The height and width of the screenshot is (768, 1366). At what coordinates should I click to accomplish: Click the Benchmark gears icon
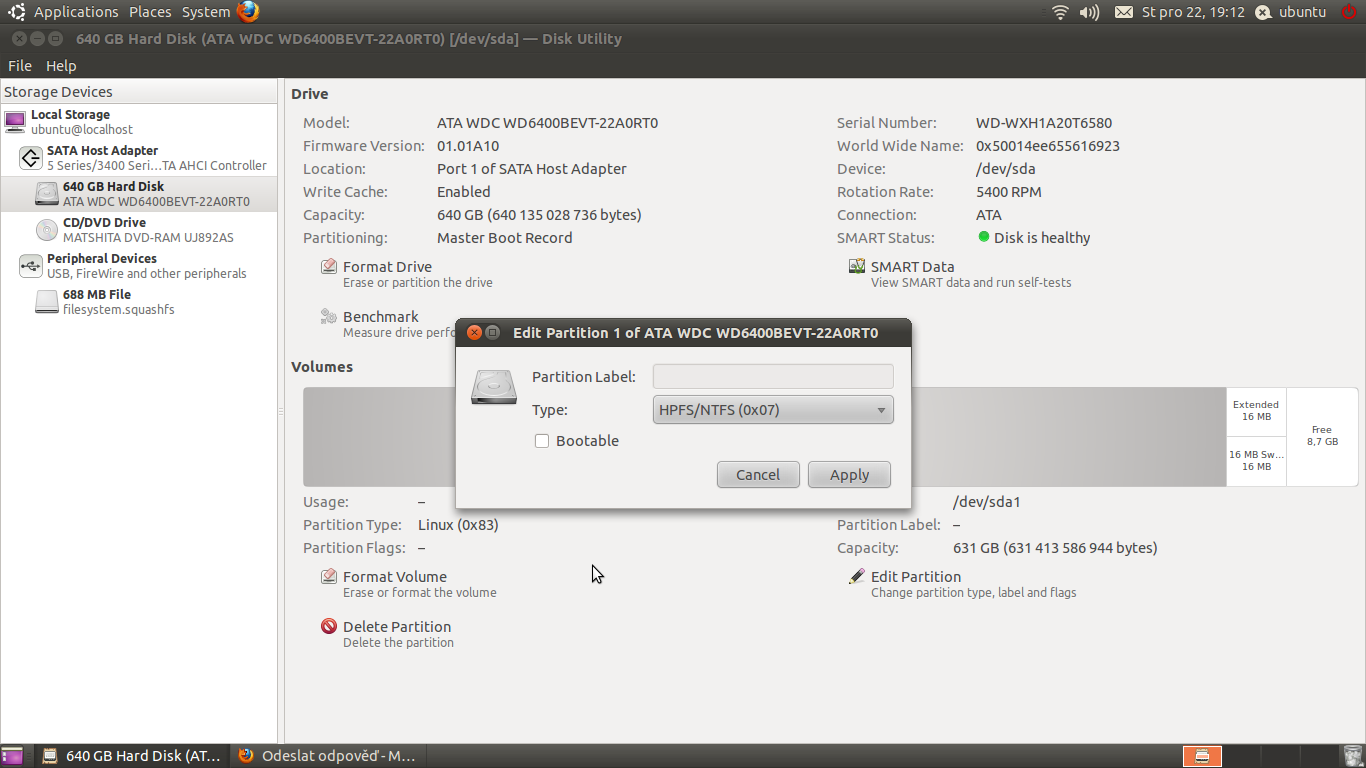(328, 317)
